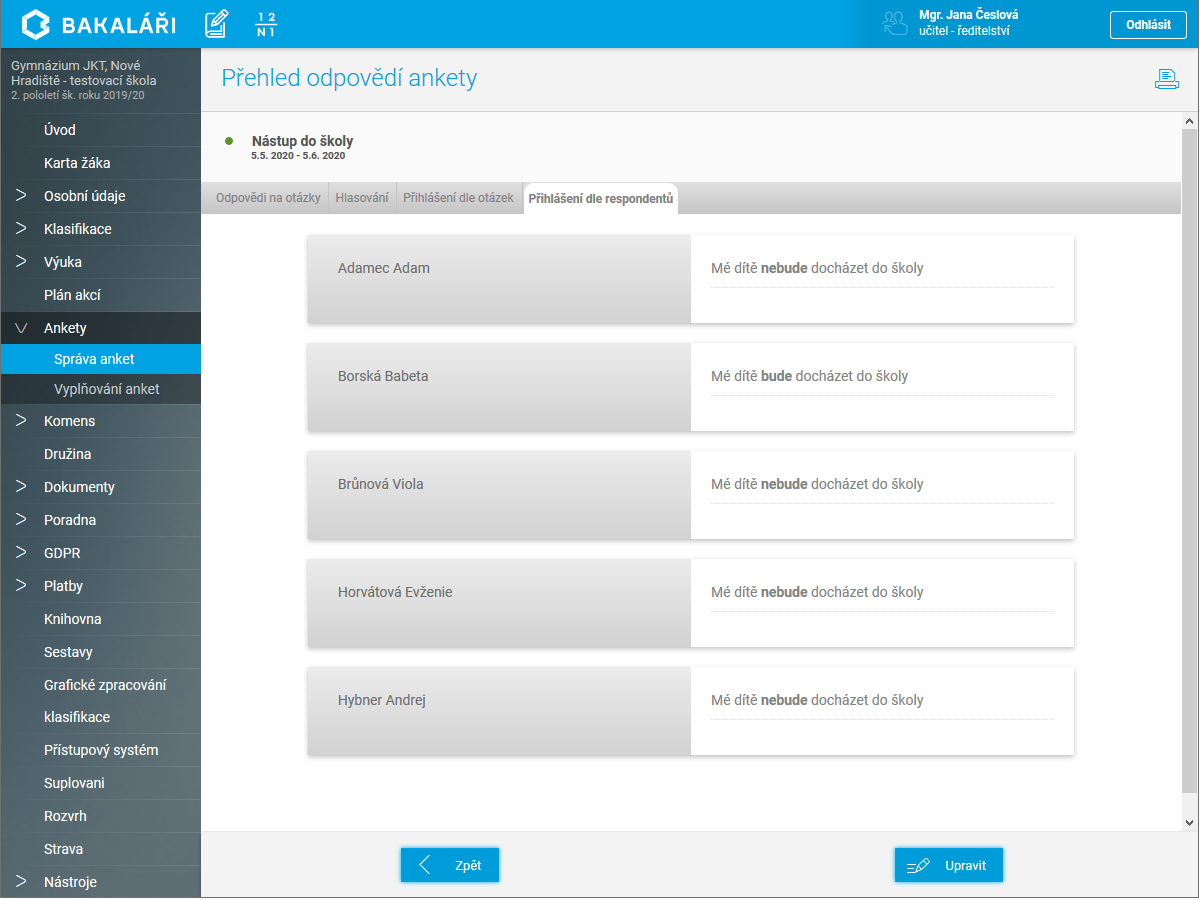
Task: Open Vyplňování anket submenu item
Action: (100, 389)
